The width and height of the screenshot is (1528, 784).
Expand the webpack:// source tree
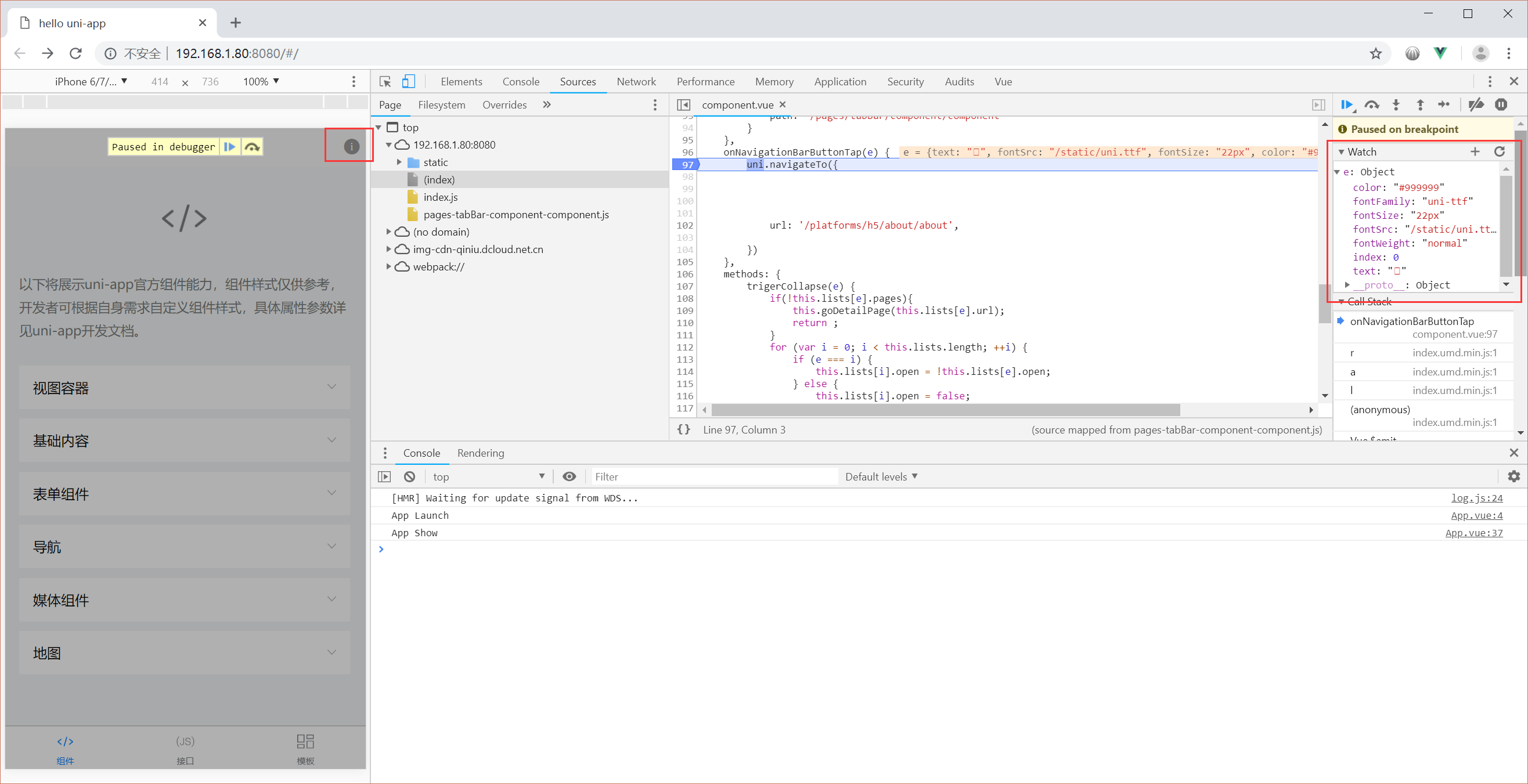[x=388, y=267]
